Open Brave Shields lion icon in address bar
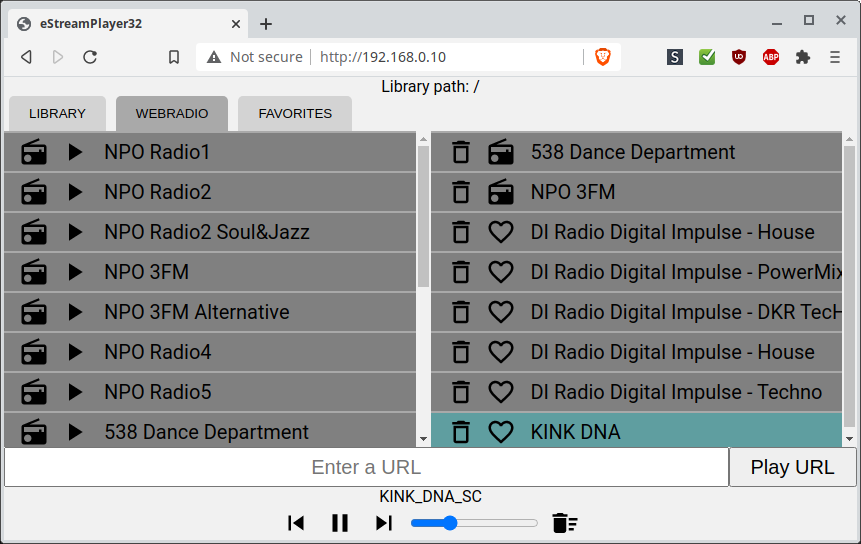 click(603, 57)
